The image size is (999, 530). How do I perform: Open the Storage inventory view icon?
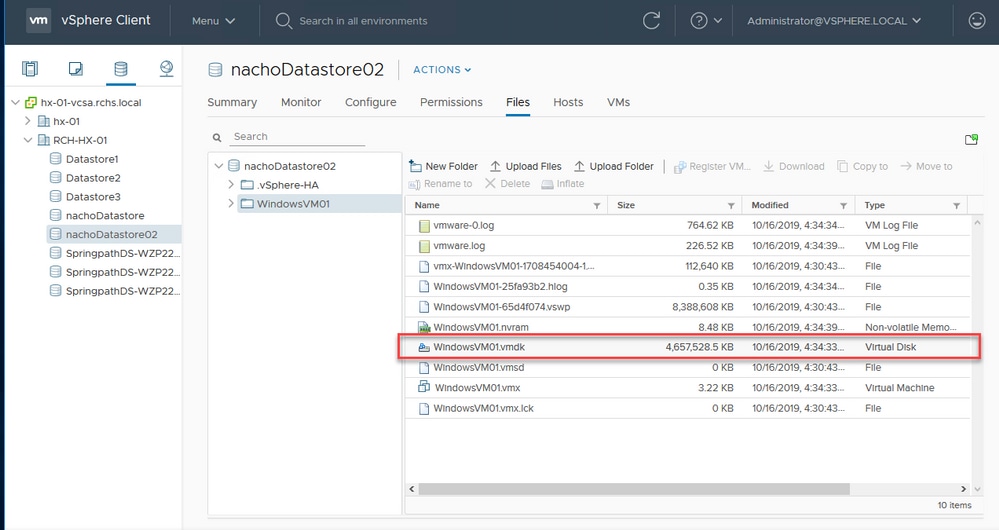click(120, 68)
